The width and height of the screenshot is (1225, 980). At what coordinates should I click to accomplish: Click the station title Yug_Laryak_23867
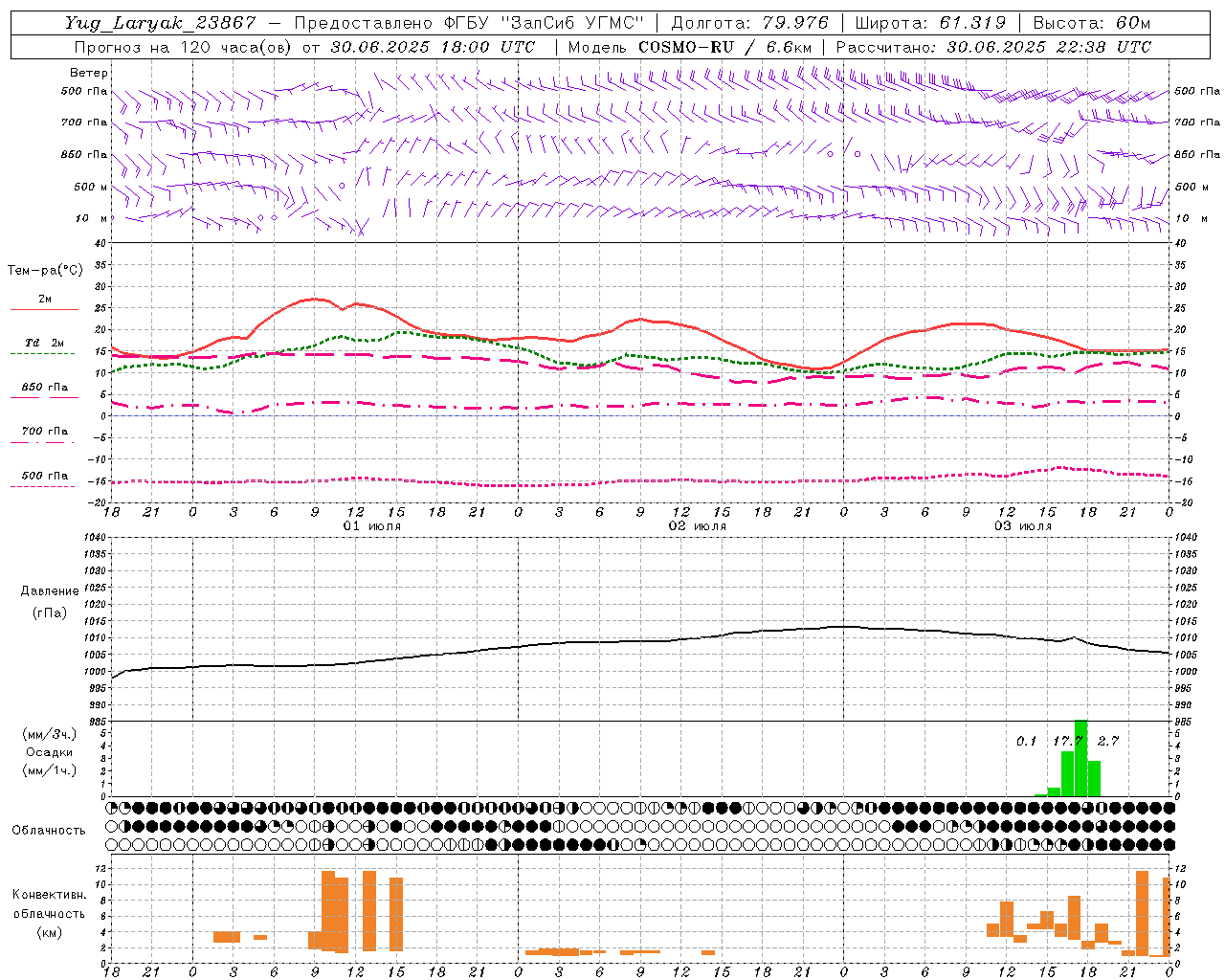[161, 23]
